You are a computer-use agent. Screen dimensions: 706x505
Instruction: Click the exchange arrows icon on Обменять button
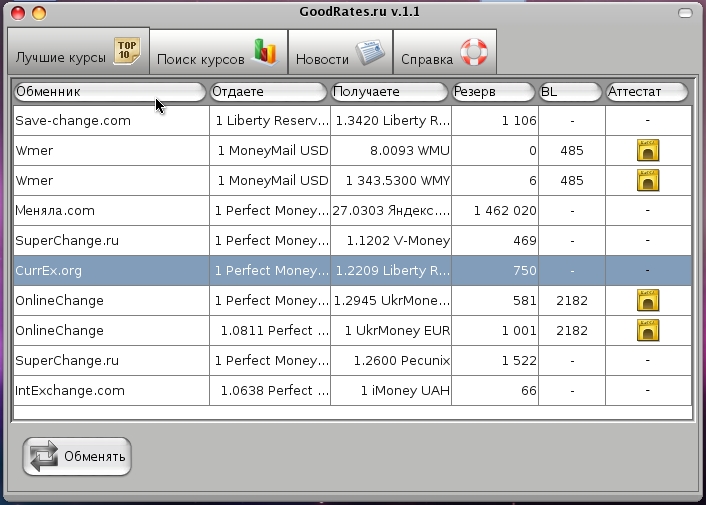pyautogui.click(x=44, y=456)
